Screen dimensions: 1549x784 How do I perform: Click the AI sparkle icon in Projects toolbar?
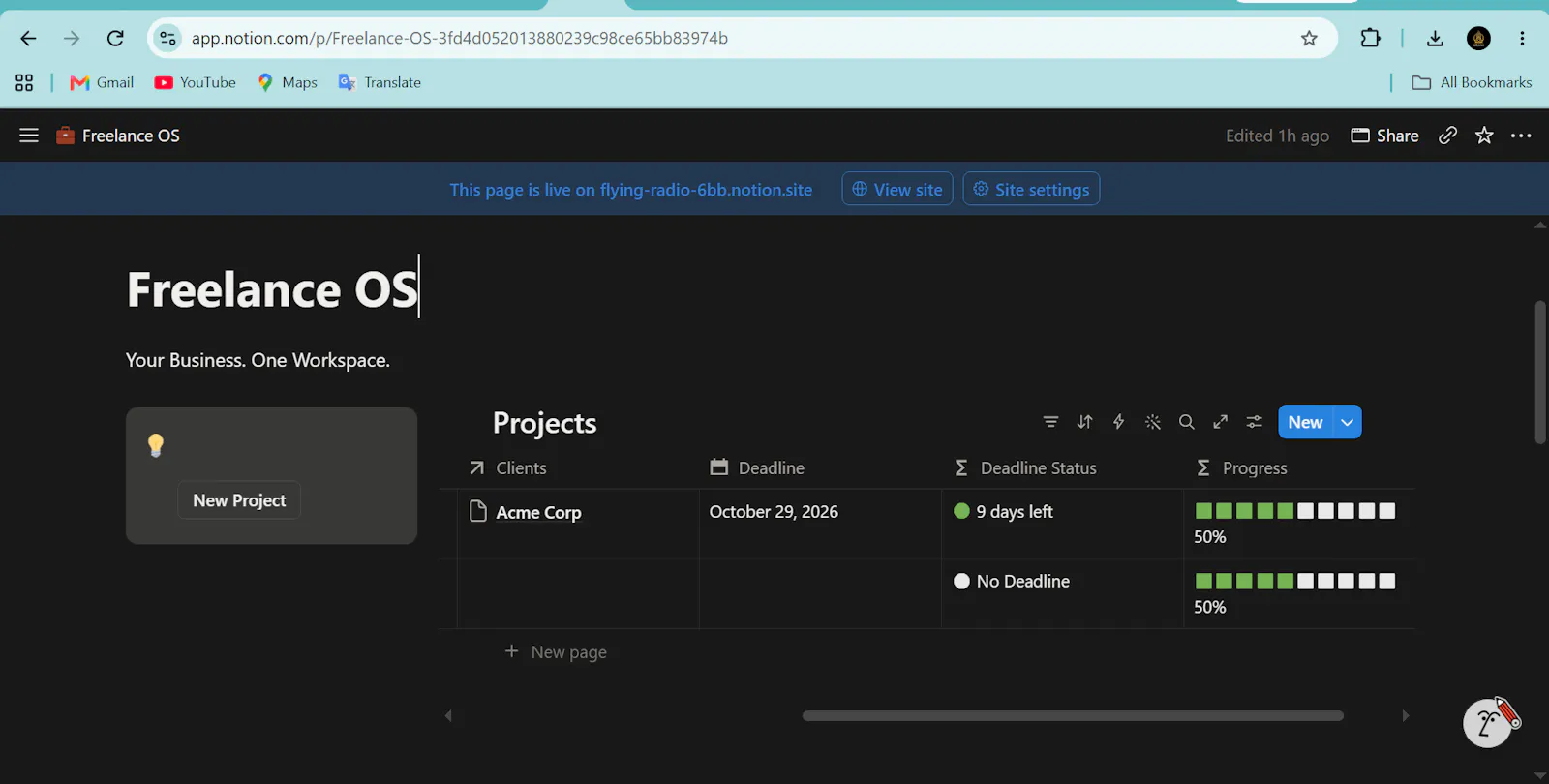click(x=1152, y=422)
